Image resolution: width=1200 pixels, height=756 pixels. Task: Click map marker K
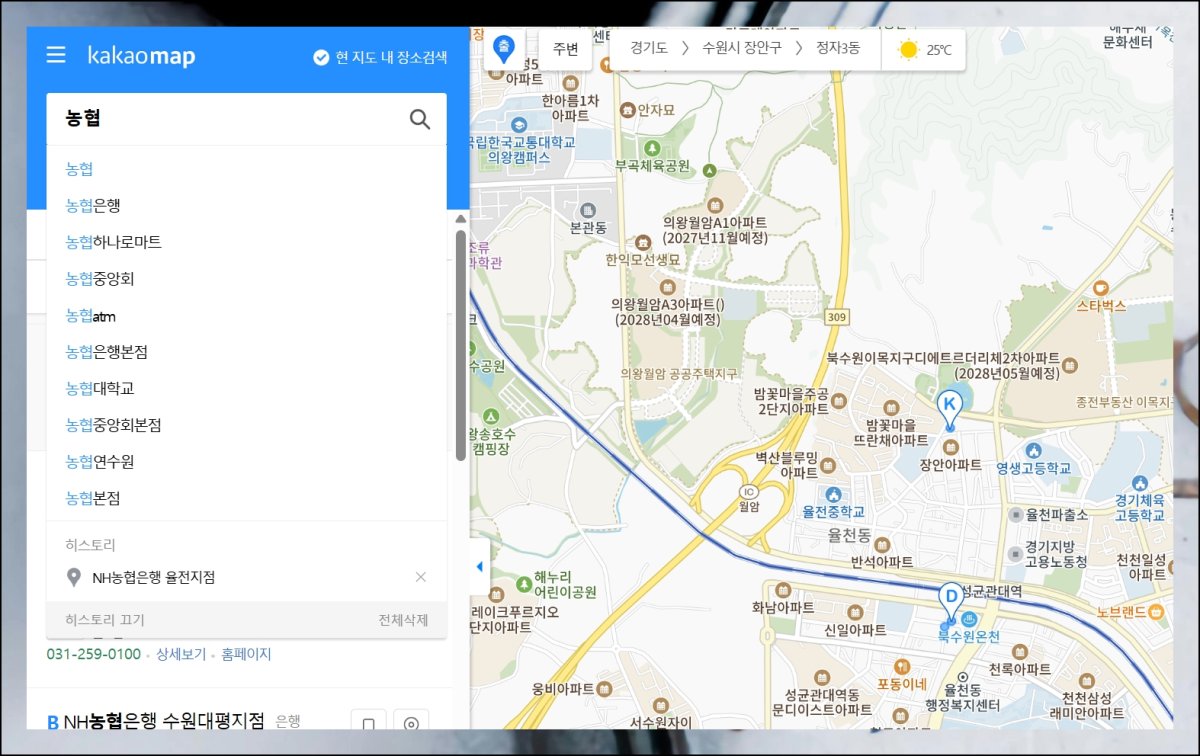(x=950, y=408)
